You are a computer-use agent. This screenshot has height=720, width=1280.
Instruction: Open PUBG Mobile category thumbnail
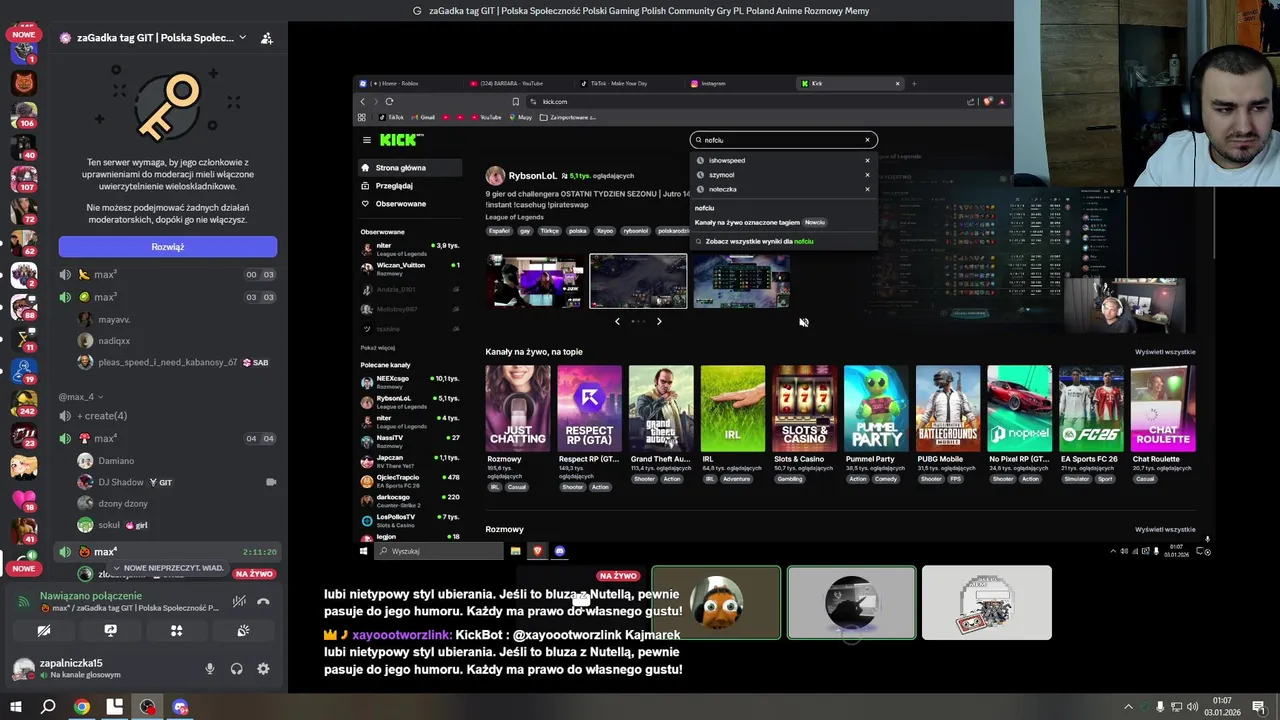(x=948, y=408)
